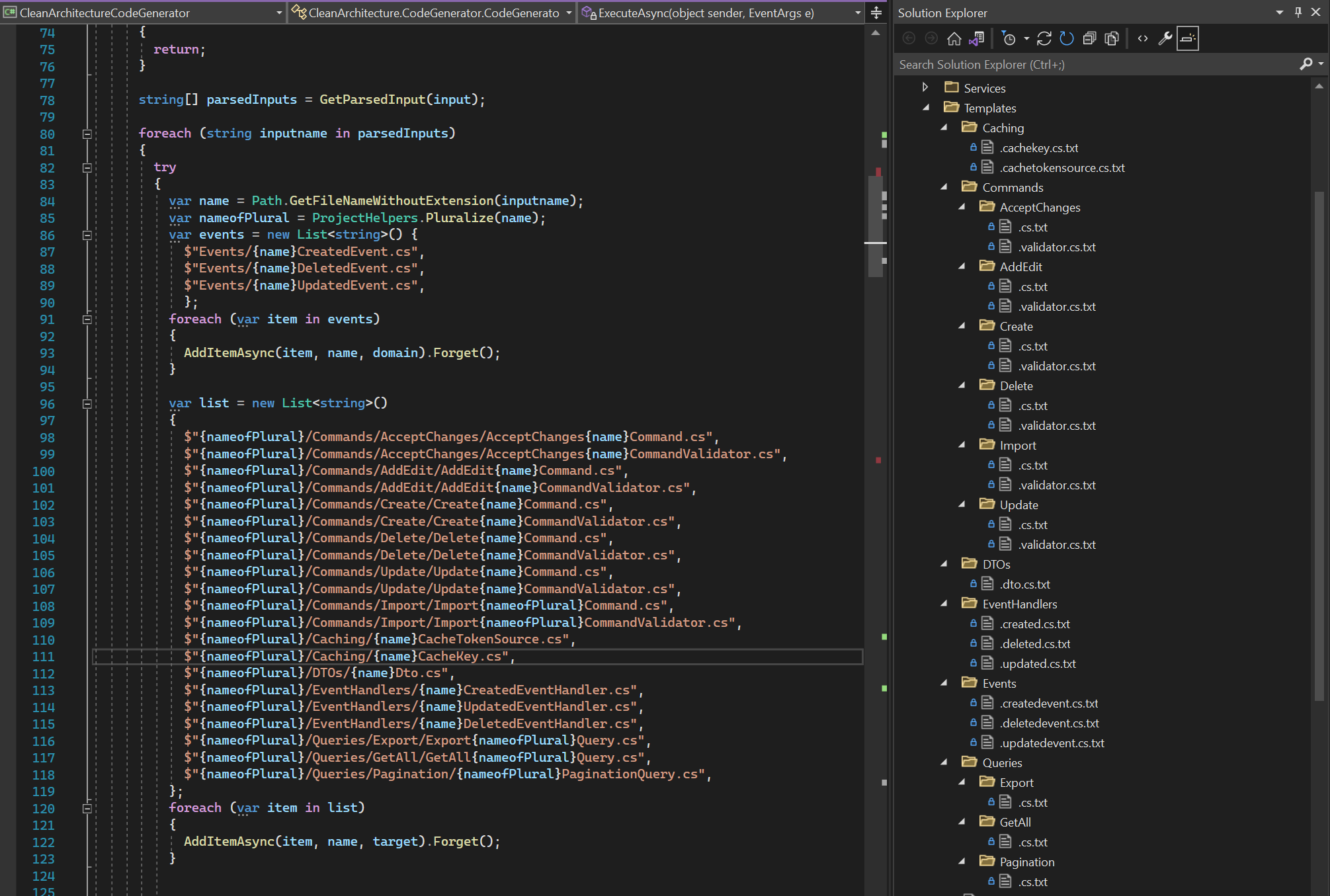Screen dimensions: 1330x896
Task: Click the Pending Changes Filter clock icon
Action: (x=1009, y=39)
